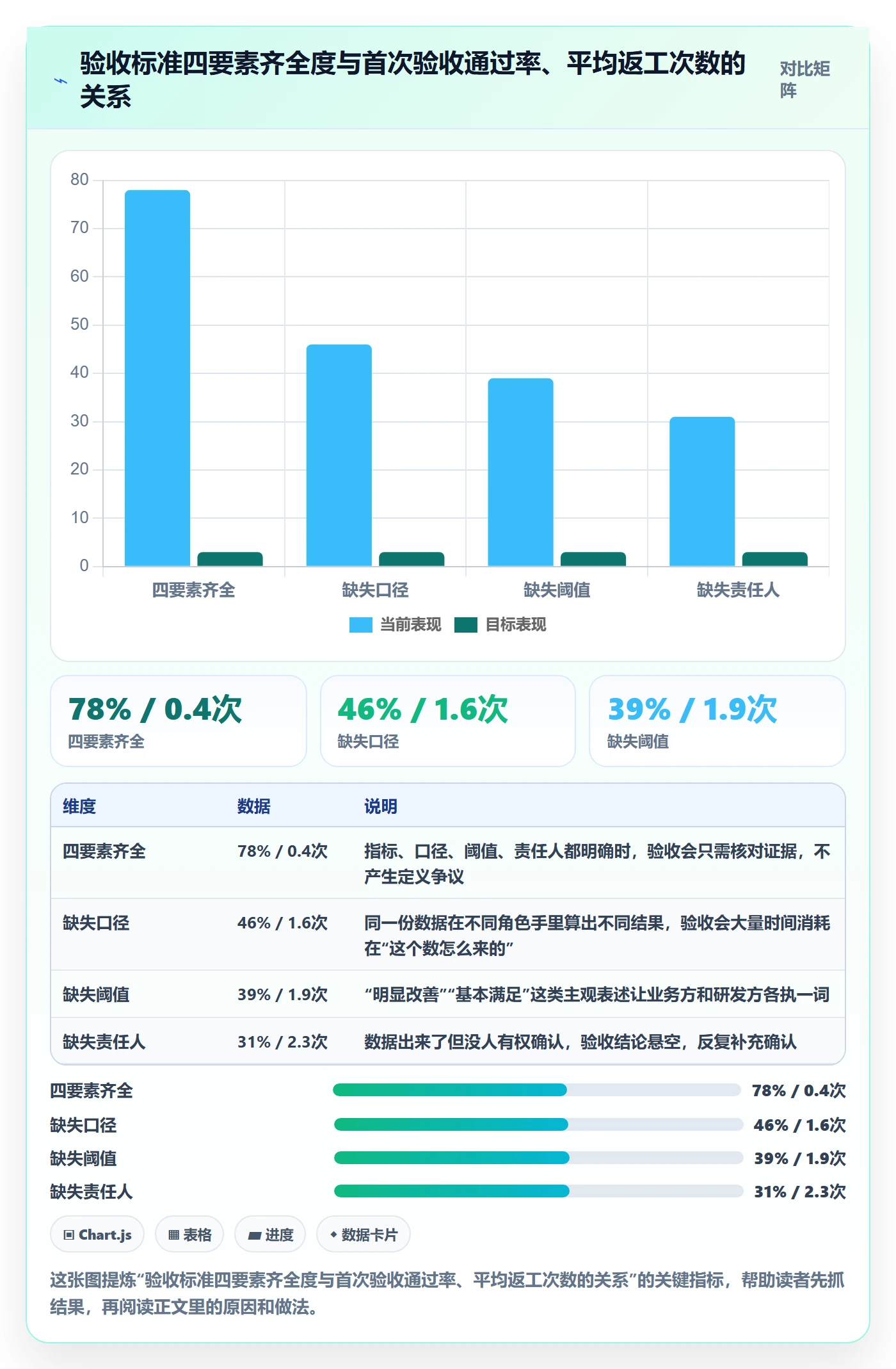The image size is (896, 1369).
Task: Click the blue 当前表现 bar for 缺失口径
Action: pyautogui.click(x=339, y=455)
